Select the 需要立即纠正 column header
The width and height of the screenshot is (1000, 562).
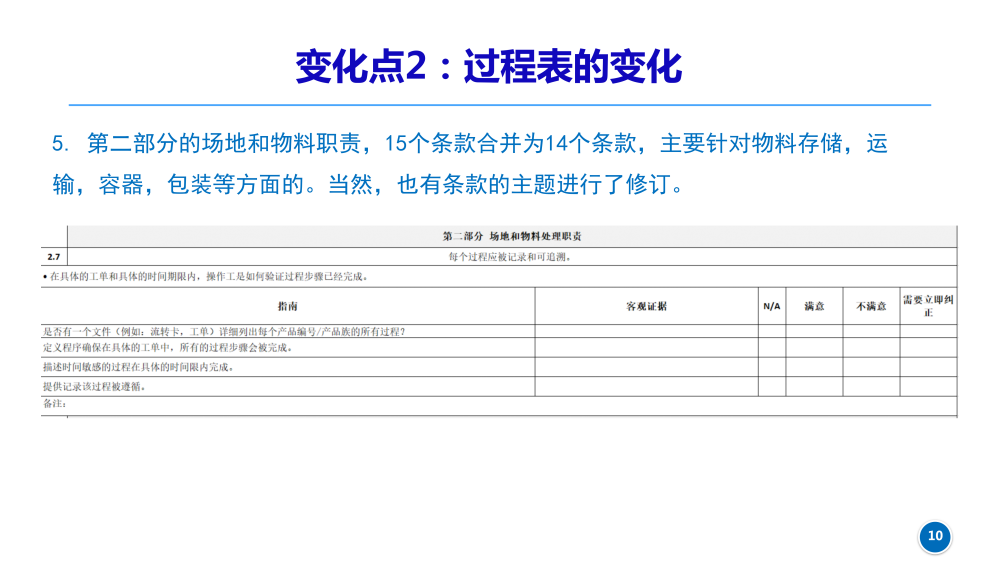928,306
